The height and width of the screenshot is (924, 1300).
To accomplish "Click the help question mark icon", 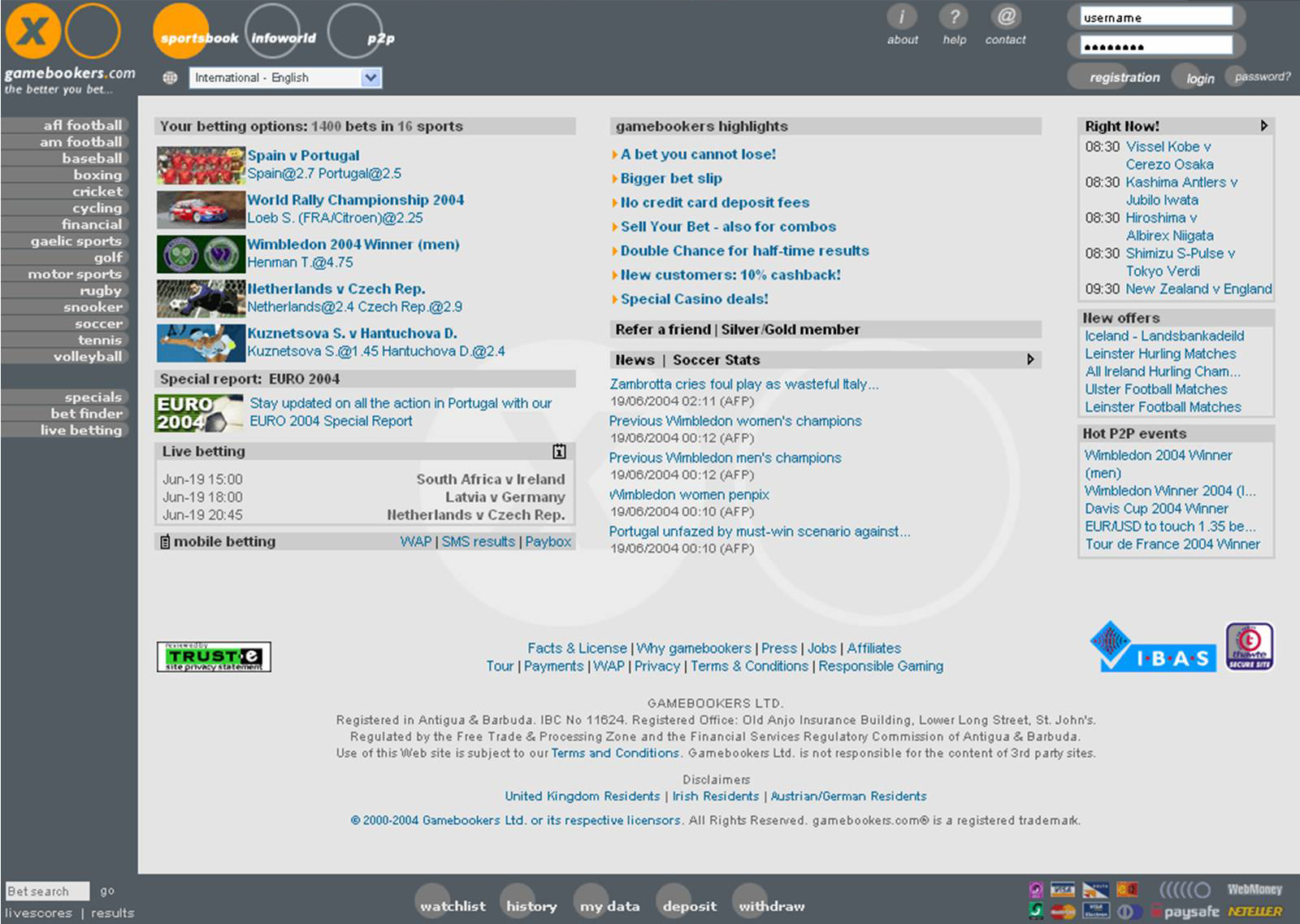I will (954, 17).
